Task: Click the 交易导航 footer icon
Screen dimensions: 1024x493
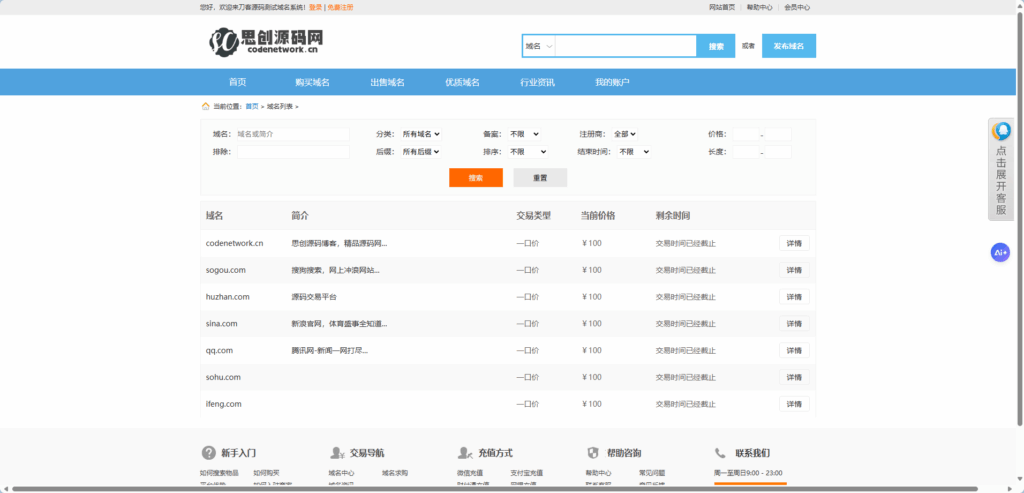Action: 336,453
